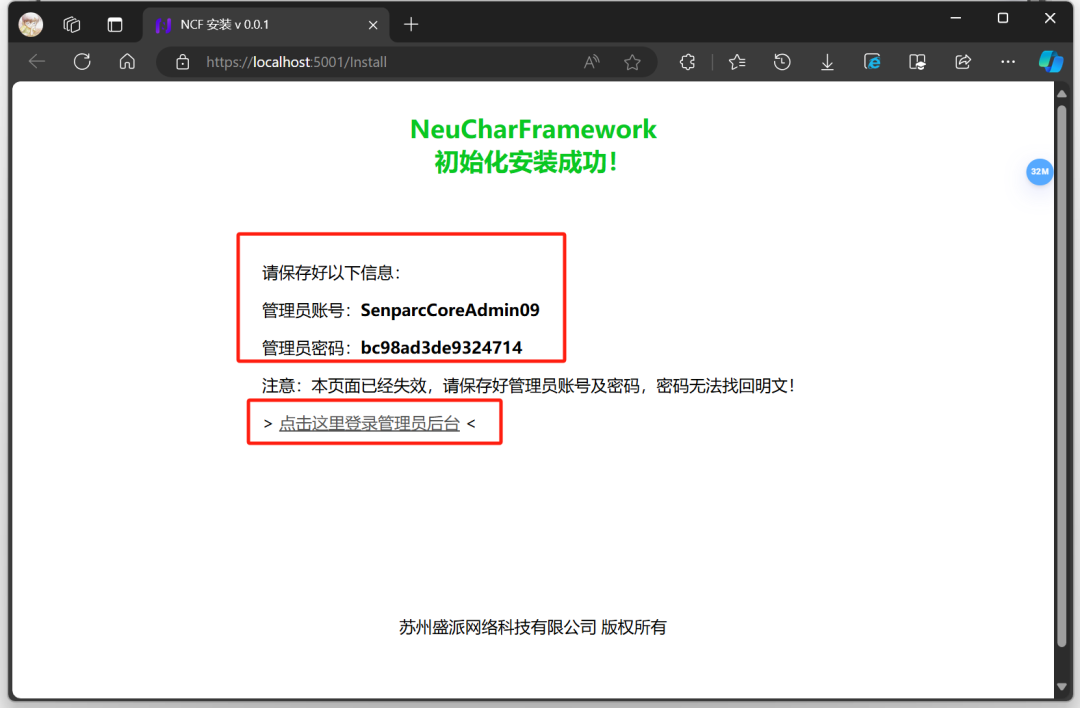
Task: Open the Browser essentials icon
Action: point(917,62)
